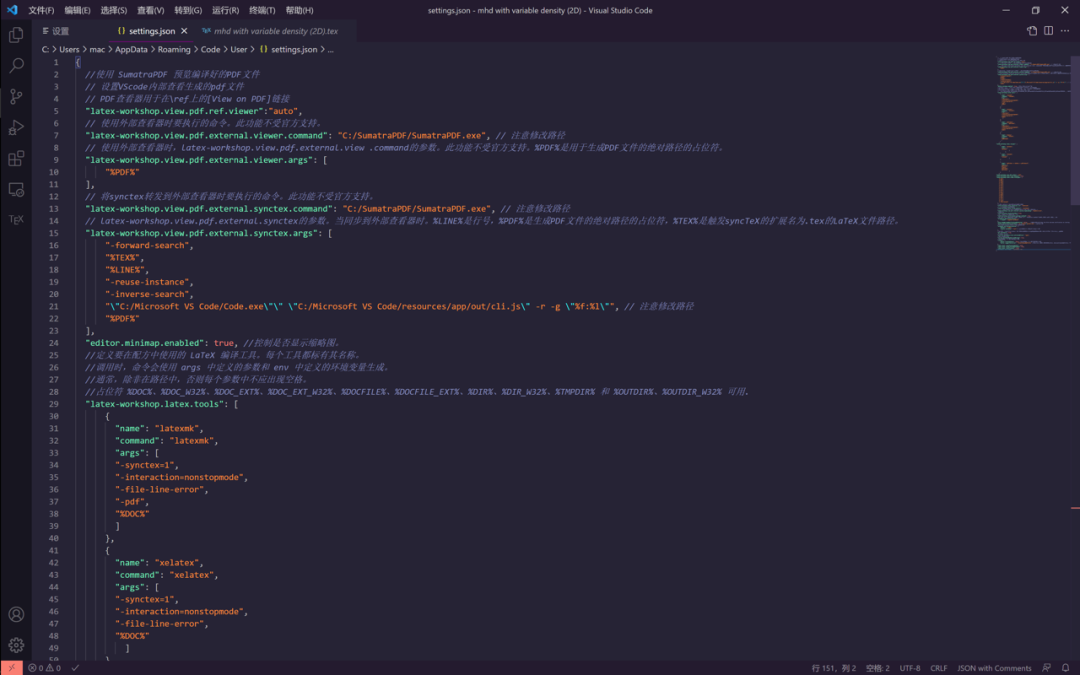Select the settings.json tab
Screen dimensions: 1080x675
(152, 31)
